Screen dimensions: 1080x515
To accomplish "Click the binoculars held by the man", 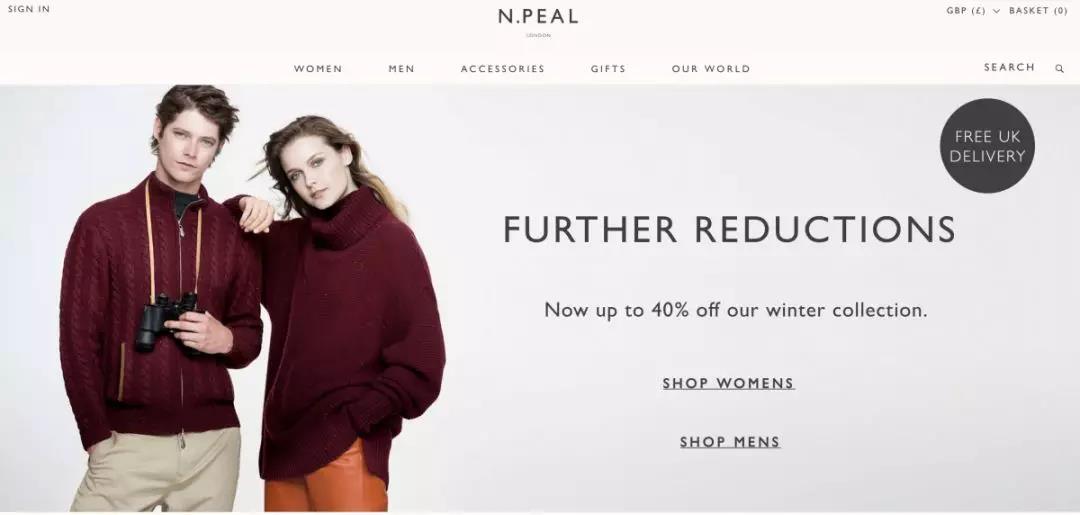I will 166,321.
